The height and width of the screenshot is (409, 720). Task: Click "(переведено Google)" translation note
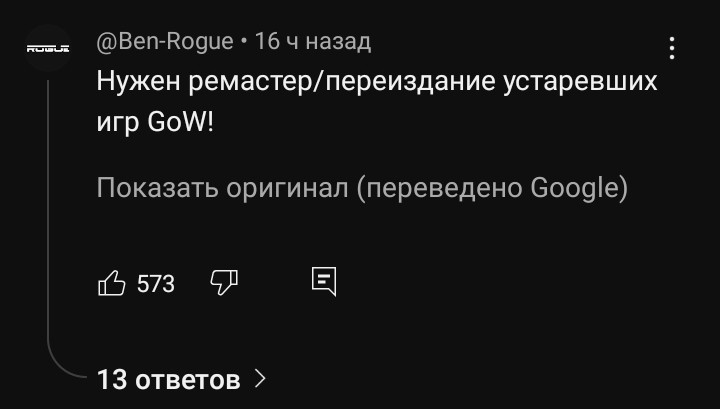click(x=492, y=188)
